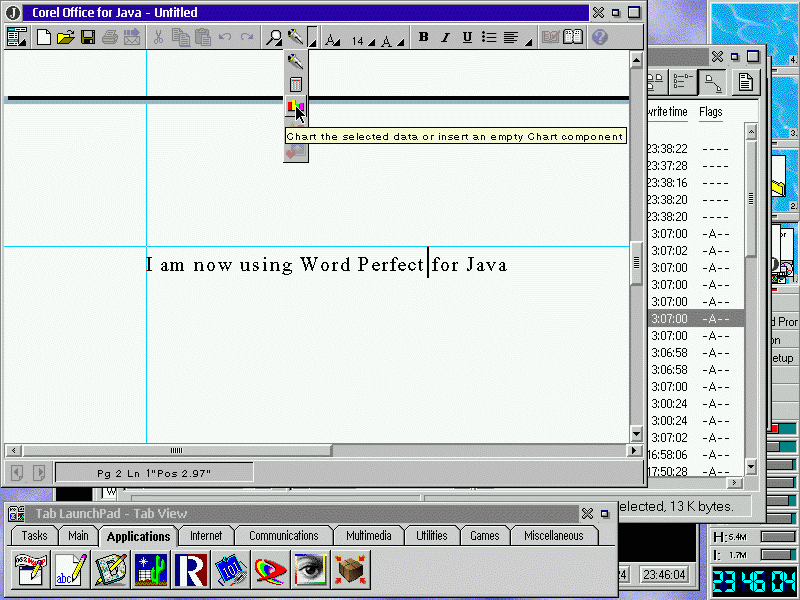Paste from clipboard using the toolbar icon

point(203,37)
